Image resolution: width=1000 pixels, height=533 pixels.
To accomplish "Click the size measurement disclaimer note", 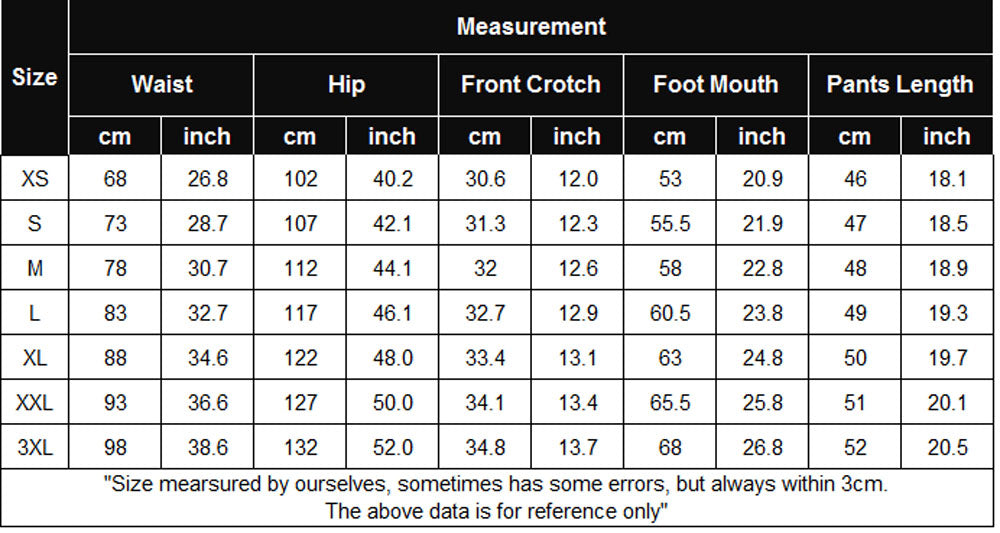I will pyautogui.click(x=496, y=497).
